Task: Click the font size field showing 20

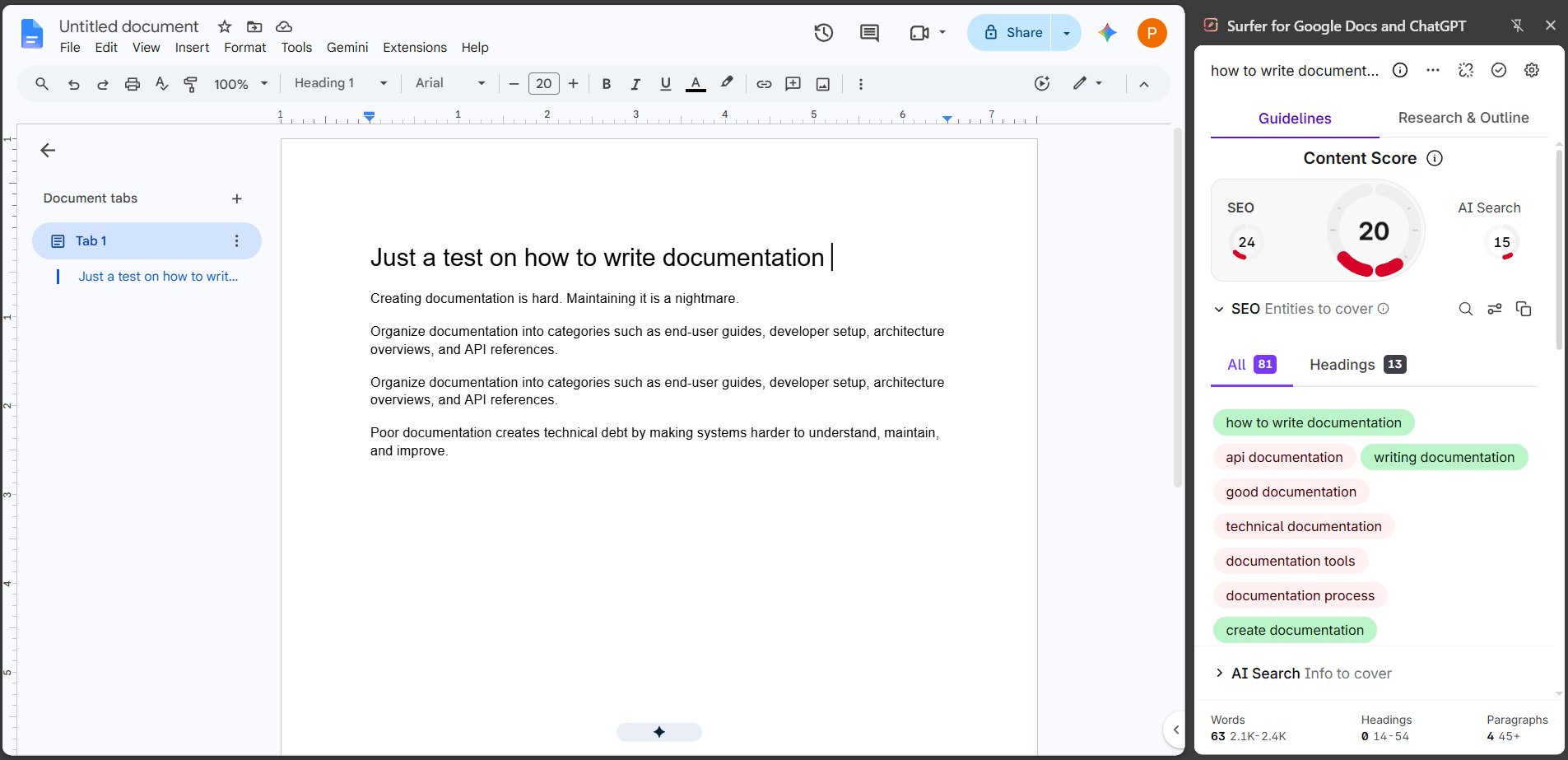Action: [543, 83]
